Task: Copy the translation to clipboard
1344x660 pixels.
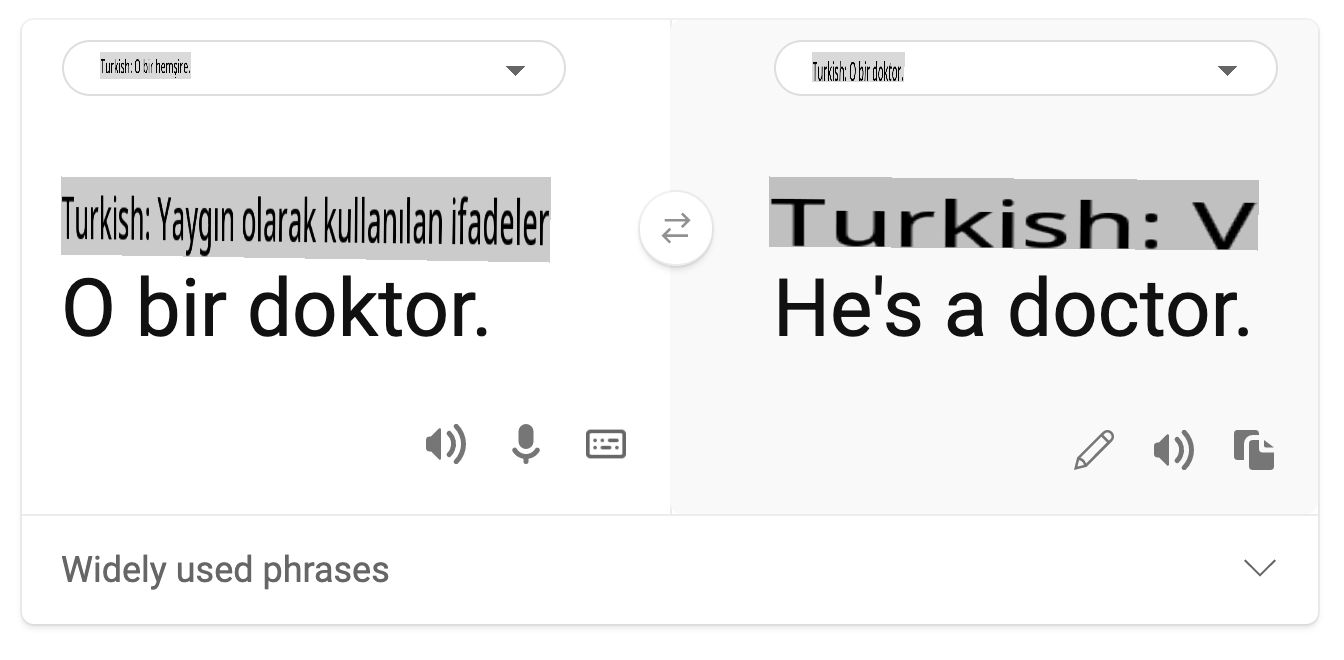Action: click(1254, 450)
